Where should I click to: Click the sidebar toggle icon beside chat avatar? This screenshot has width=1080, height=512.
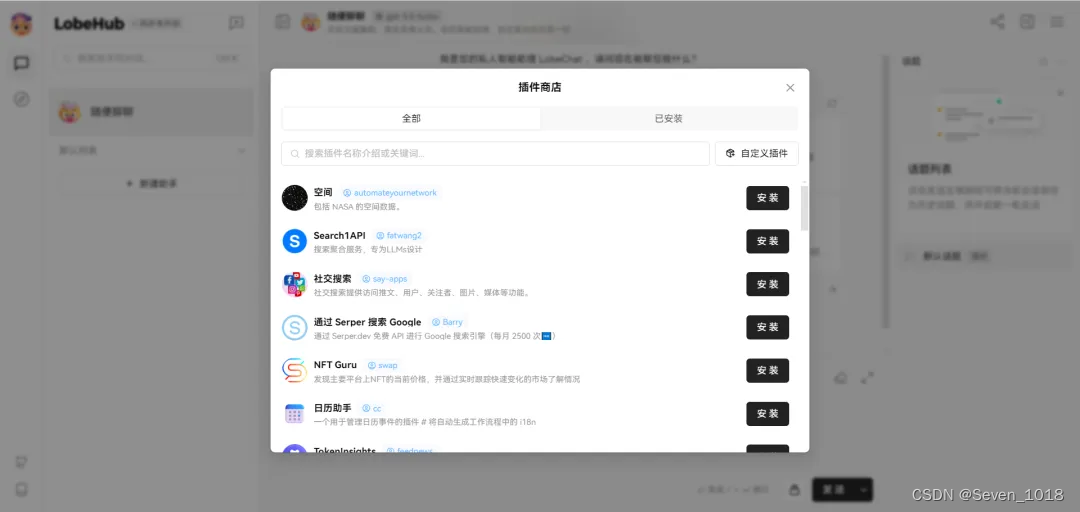point(282,22)
